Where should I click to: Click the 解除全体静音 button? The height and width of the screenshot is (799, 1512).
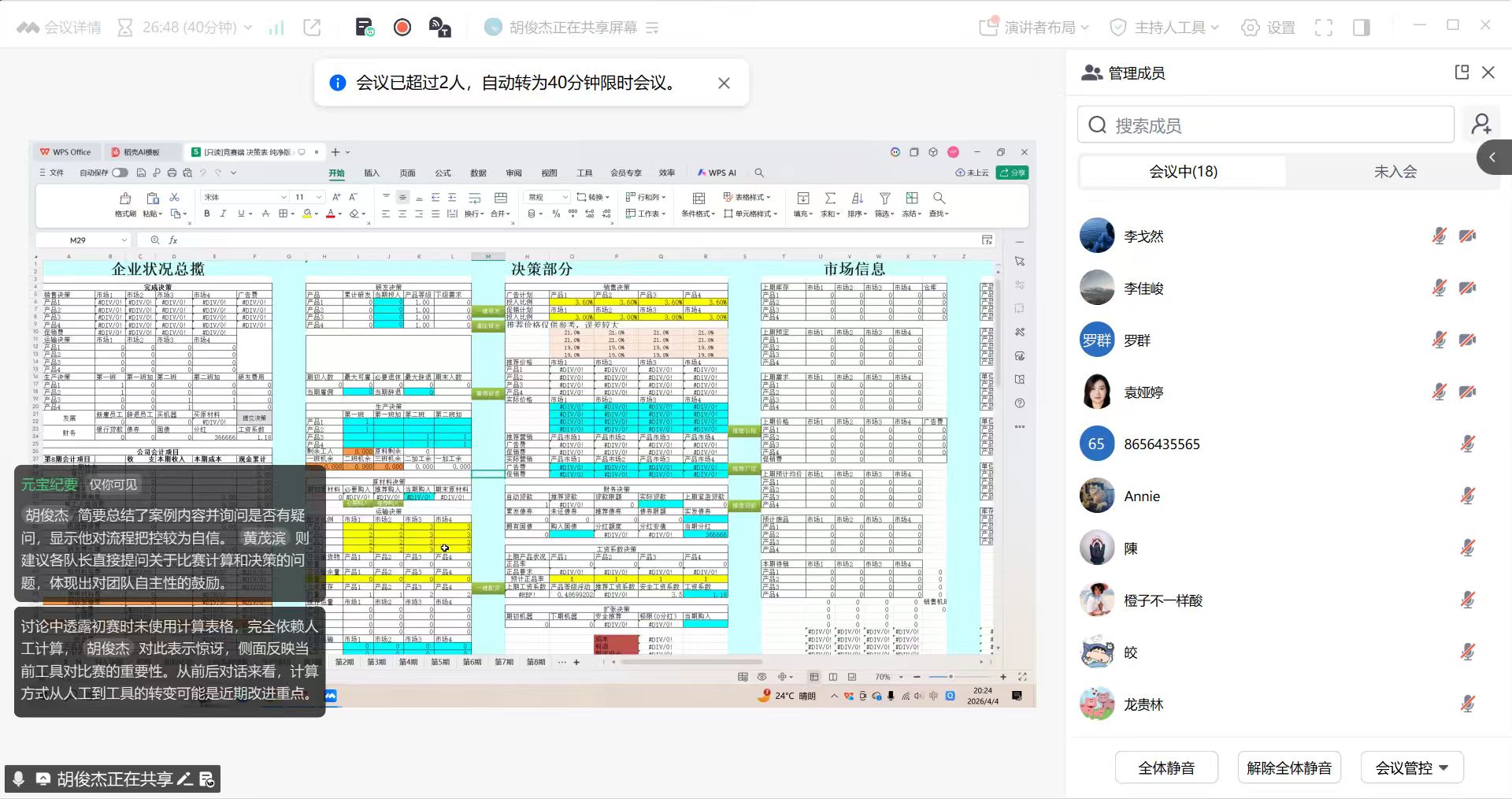coord(1289,767)
